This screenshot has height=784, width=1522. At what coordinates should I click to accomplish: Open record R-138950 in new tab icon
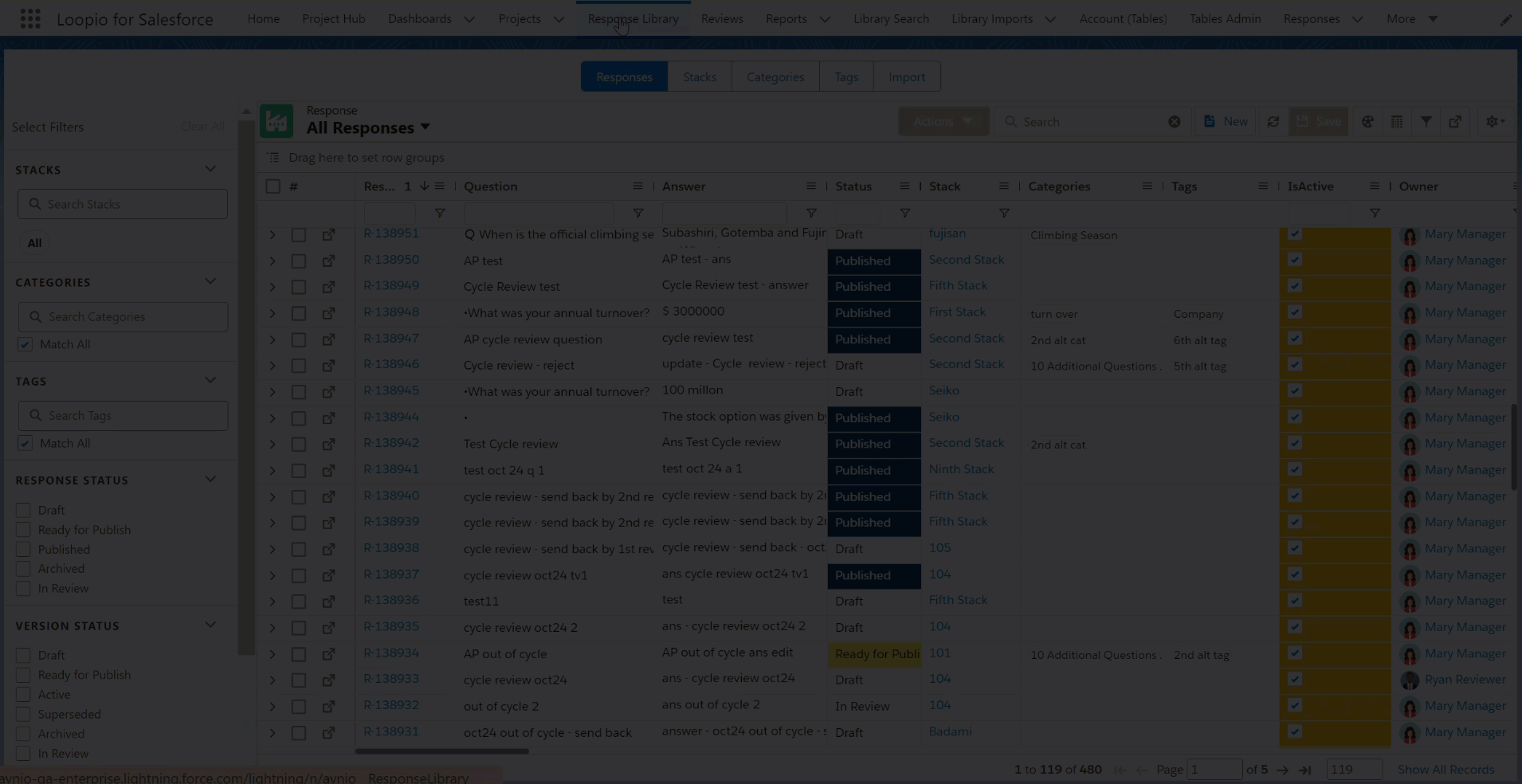328,261
